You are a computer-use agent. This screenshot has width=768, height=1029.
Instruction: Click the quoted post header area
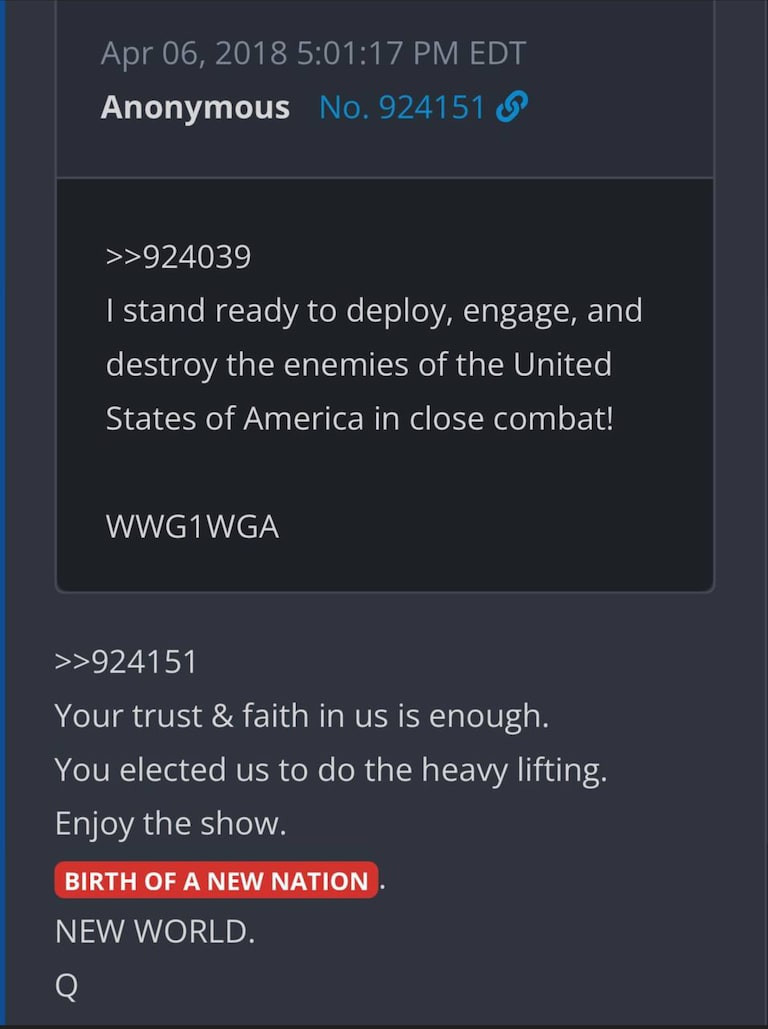[385, 89]
